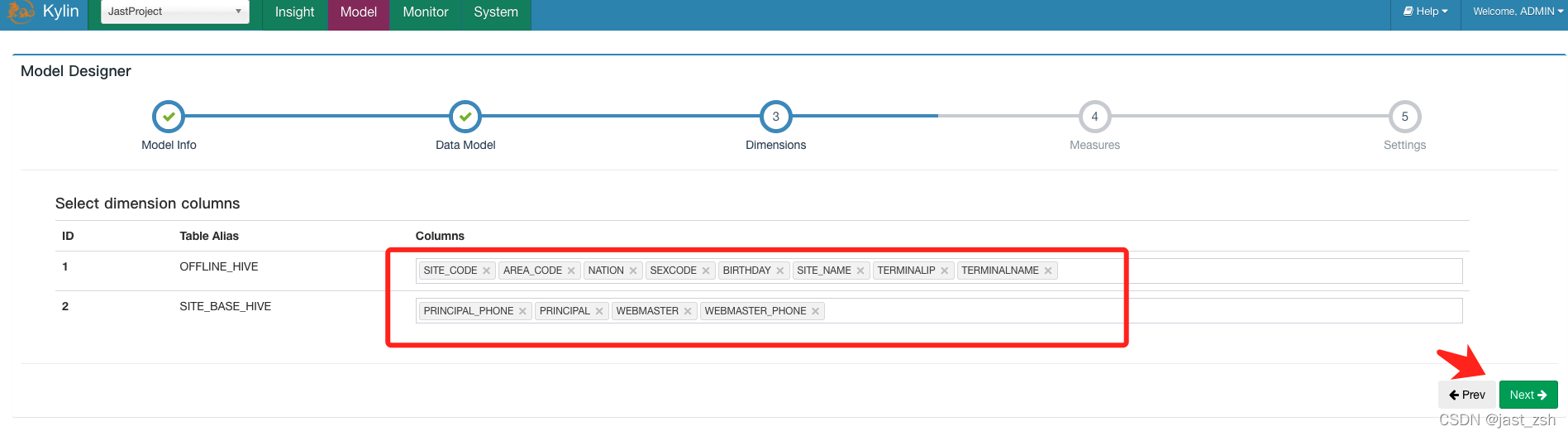This screenshot has width=1568, height=436.
Task: Expand the Help menu
Action: tap(1426, 12)
